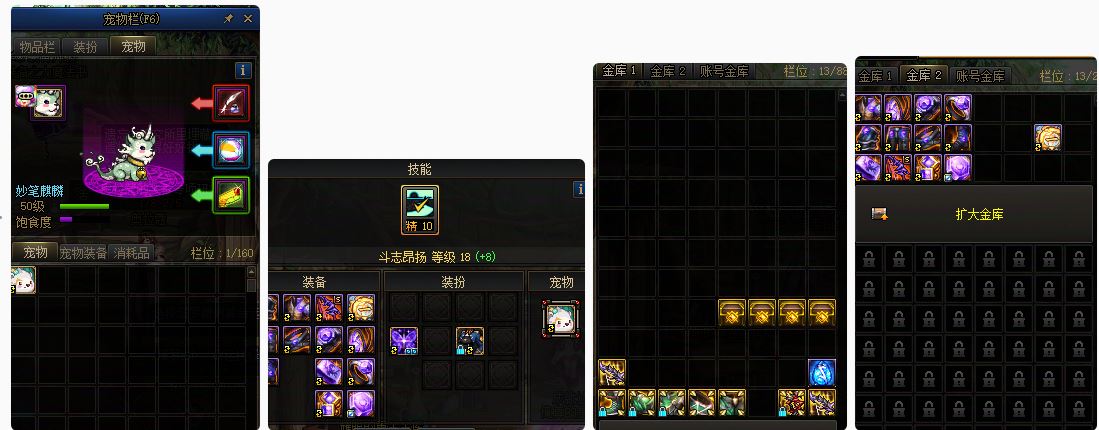Click the blue info button in pet panel

243,70
